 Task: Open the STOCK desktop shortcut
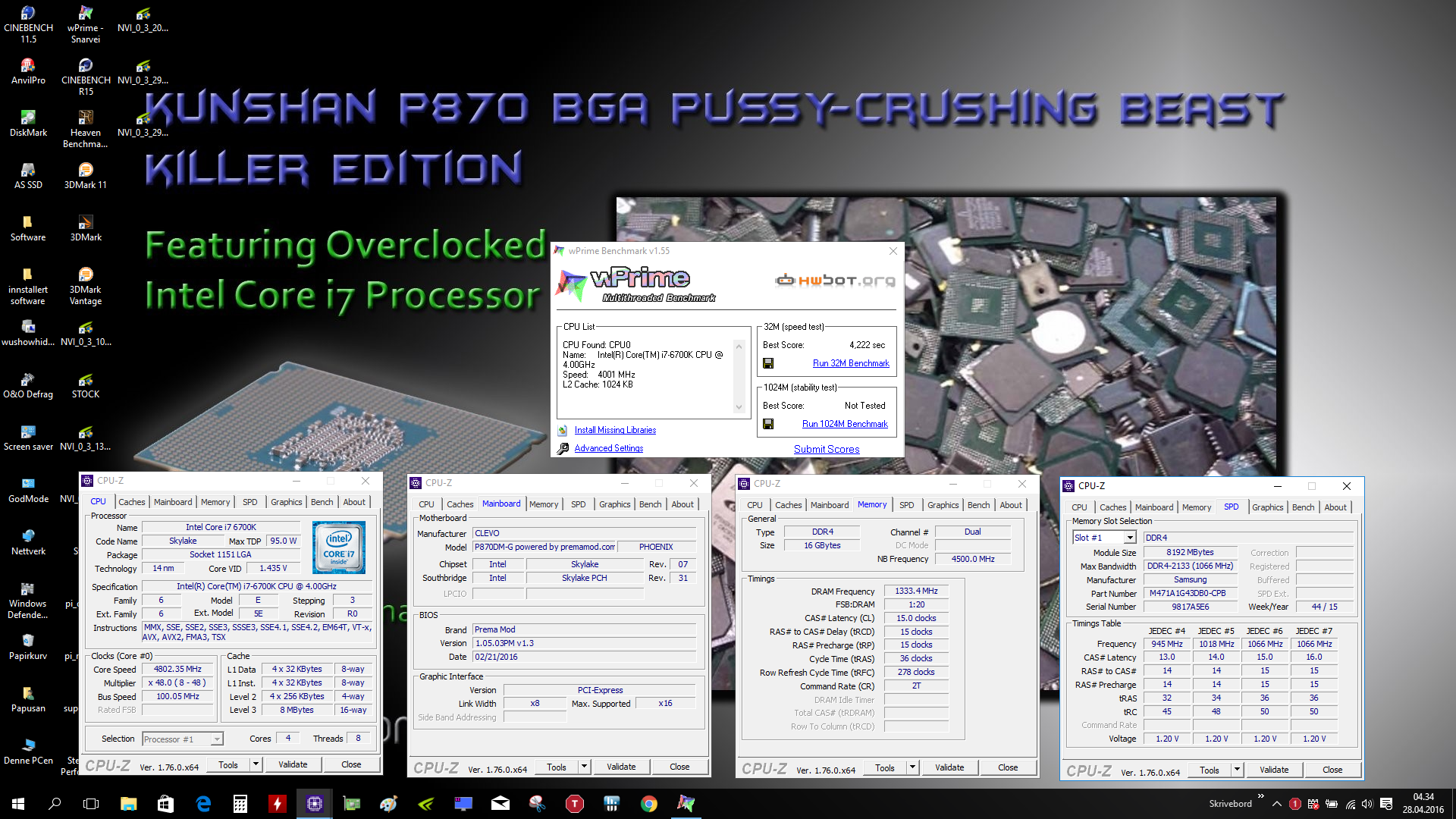[x=86, y=385]
